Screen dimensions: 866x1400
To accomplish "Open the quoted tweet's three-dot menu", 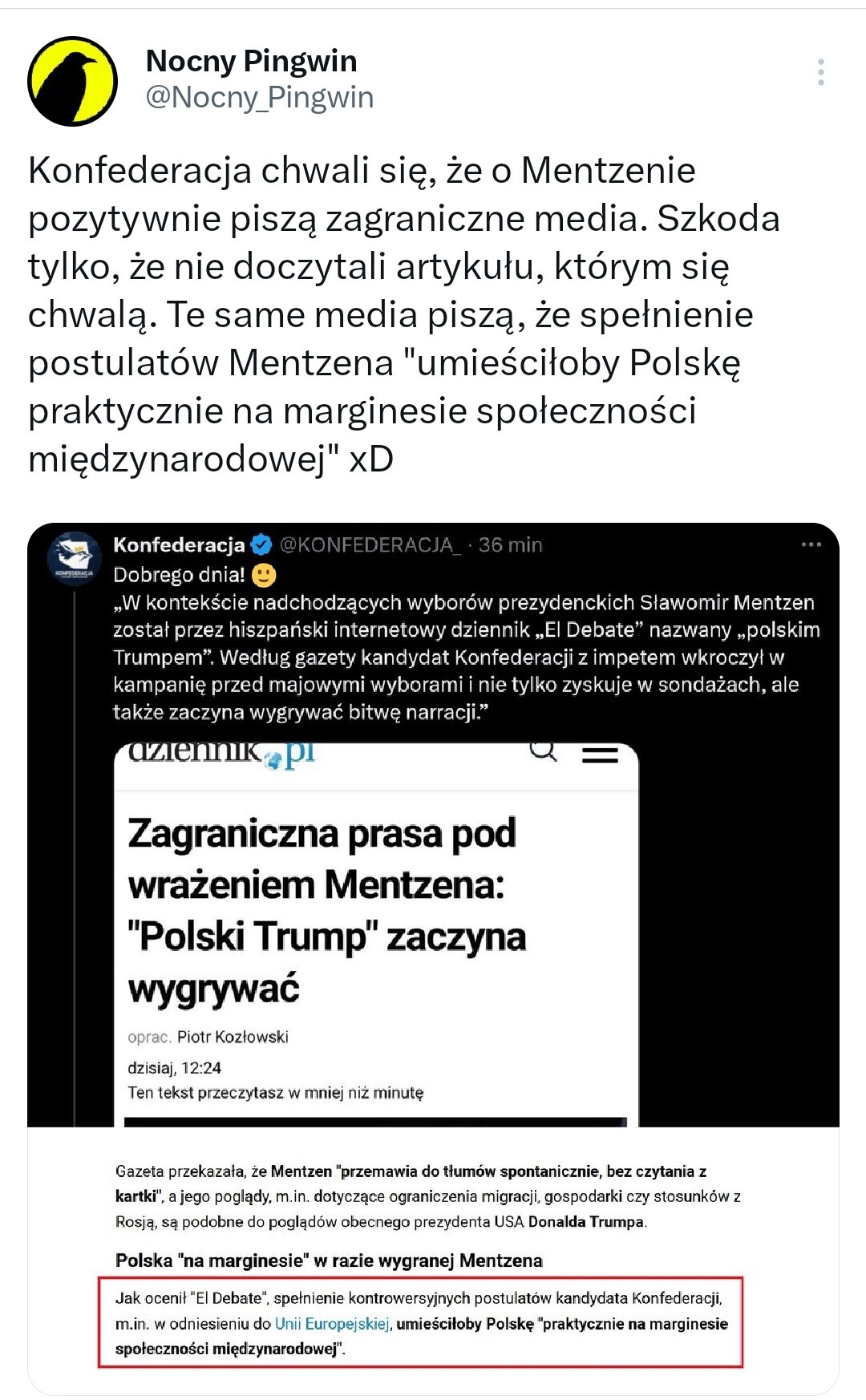I will [x=811, y=545].
